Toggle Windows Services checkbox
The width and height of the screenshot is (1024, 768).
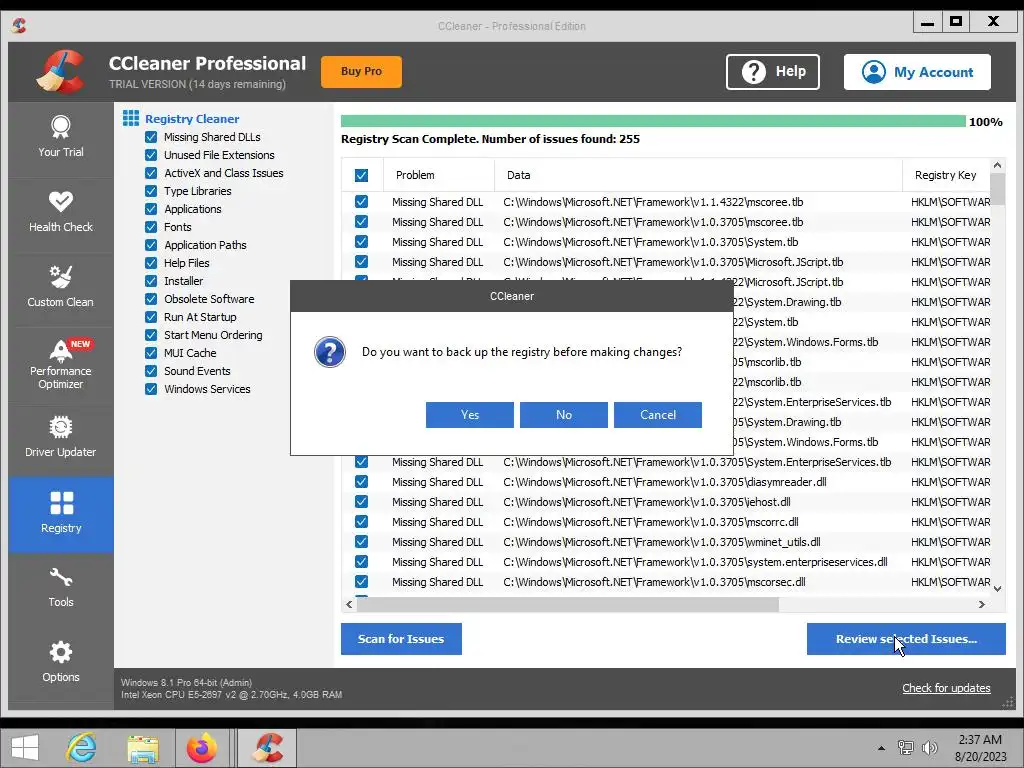click(x=151, y=389)
